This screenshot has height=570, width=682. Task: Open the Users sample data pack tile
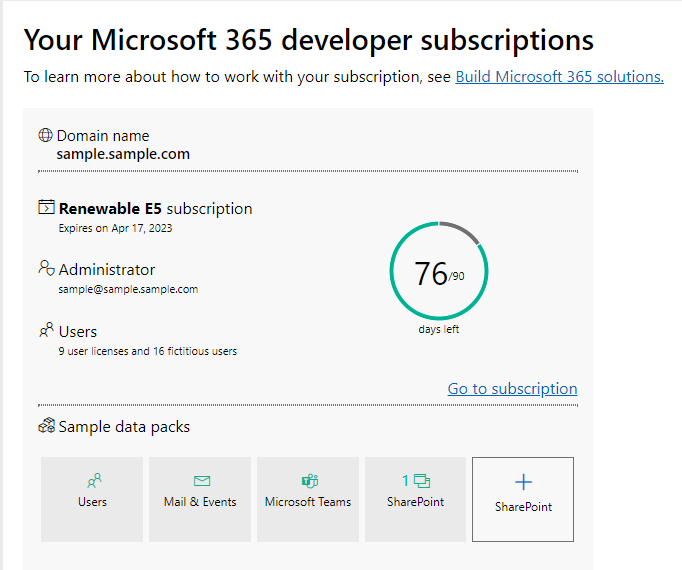[92, 499]
